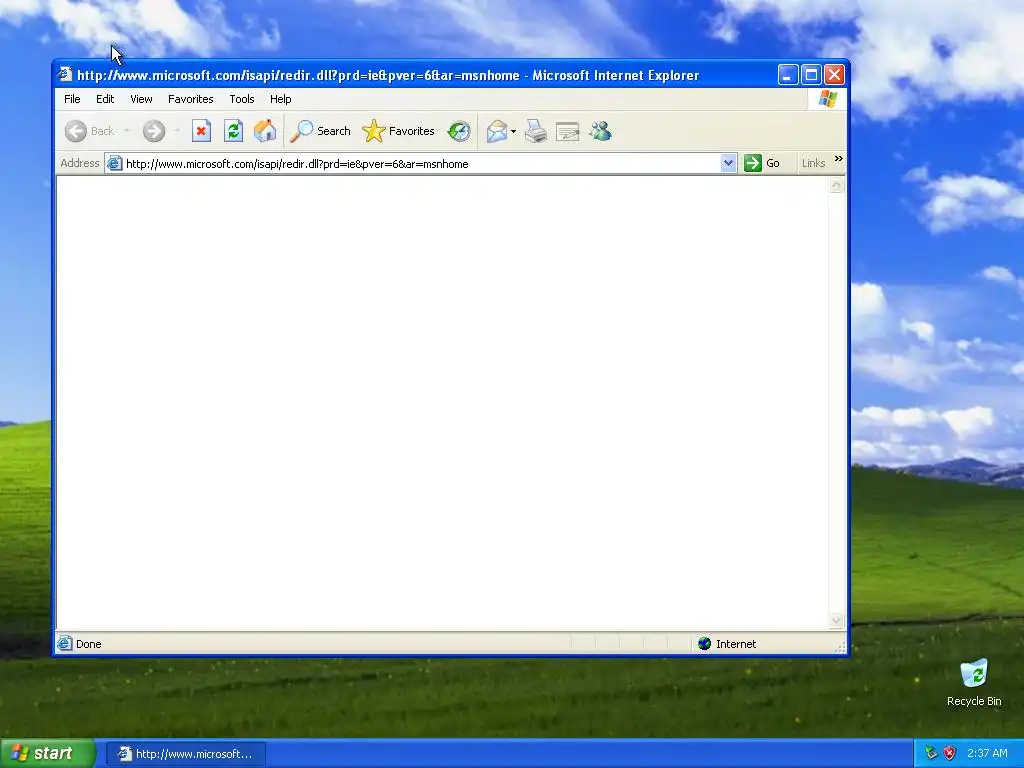Click the Internet zone globe icon
Image resolution: width=1024 pixels, height=768 pixels.
pyautogui.click(x=704, y=643)
